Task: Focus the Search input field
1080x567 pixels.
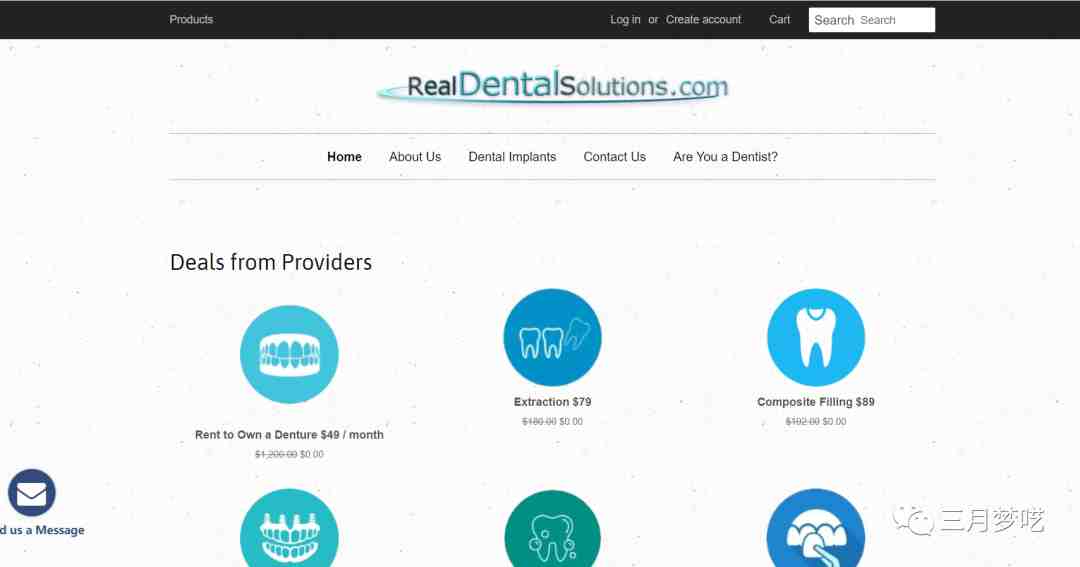Action: click(872, 20)
